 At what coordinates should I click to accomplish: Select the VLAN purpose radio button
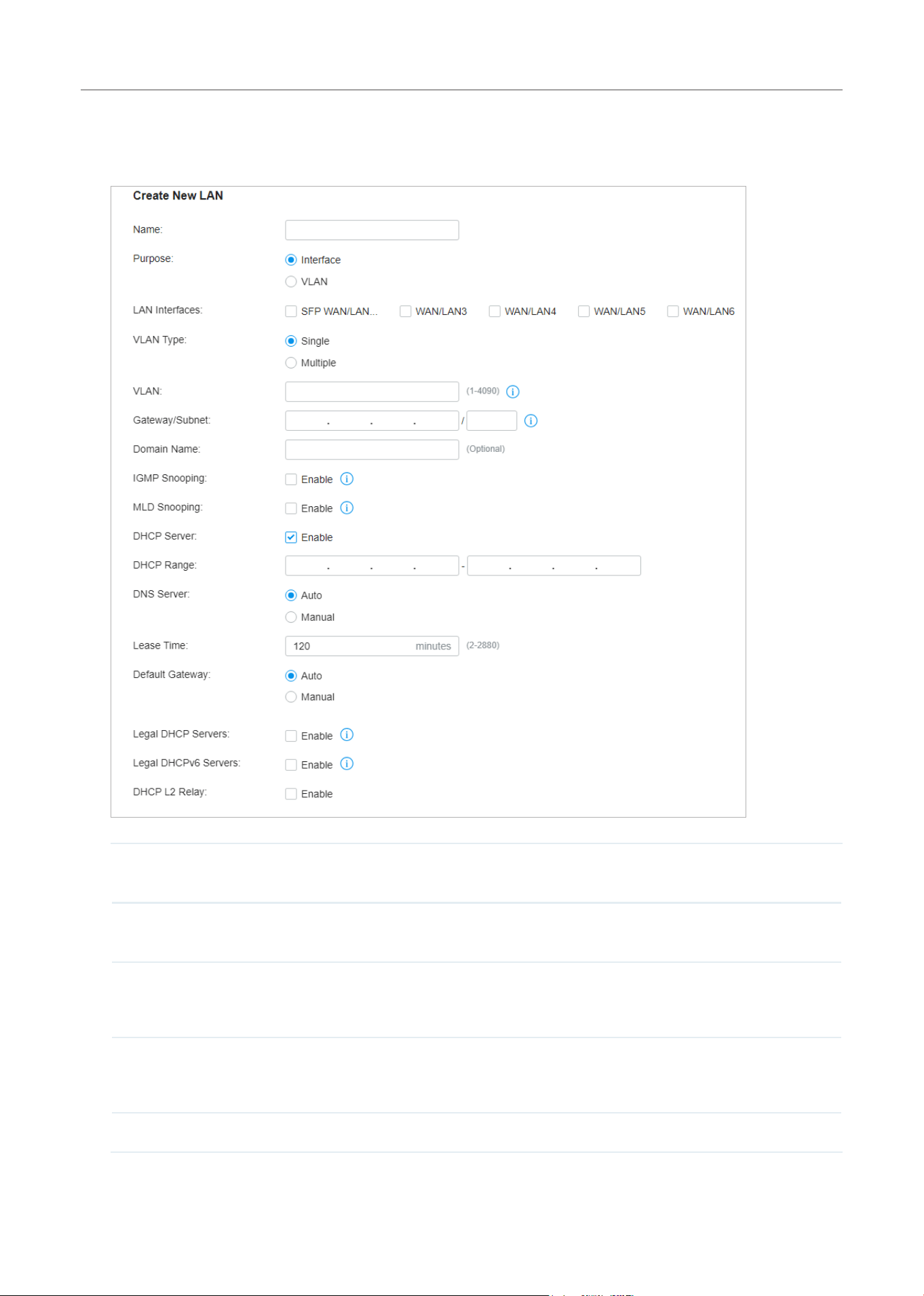[291, 282]
